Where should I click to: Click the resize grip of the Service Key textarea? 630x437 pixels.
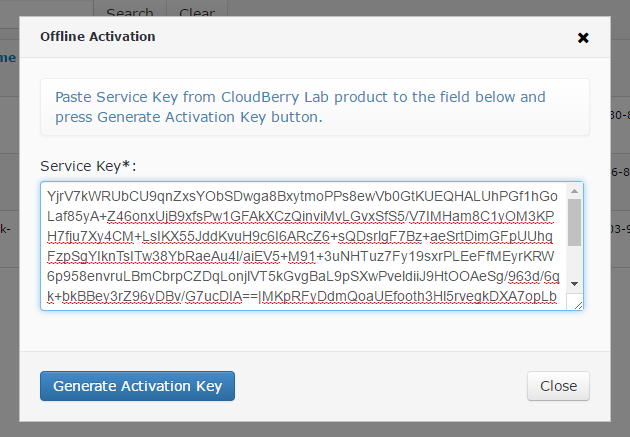coord(577,305)
